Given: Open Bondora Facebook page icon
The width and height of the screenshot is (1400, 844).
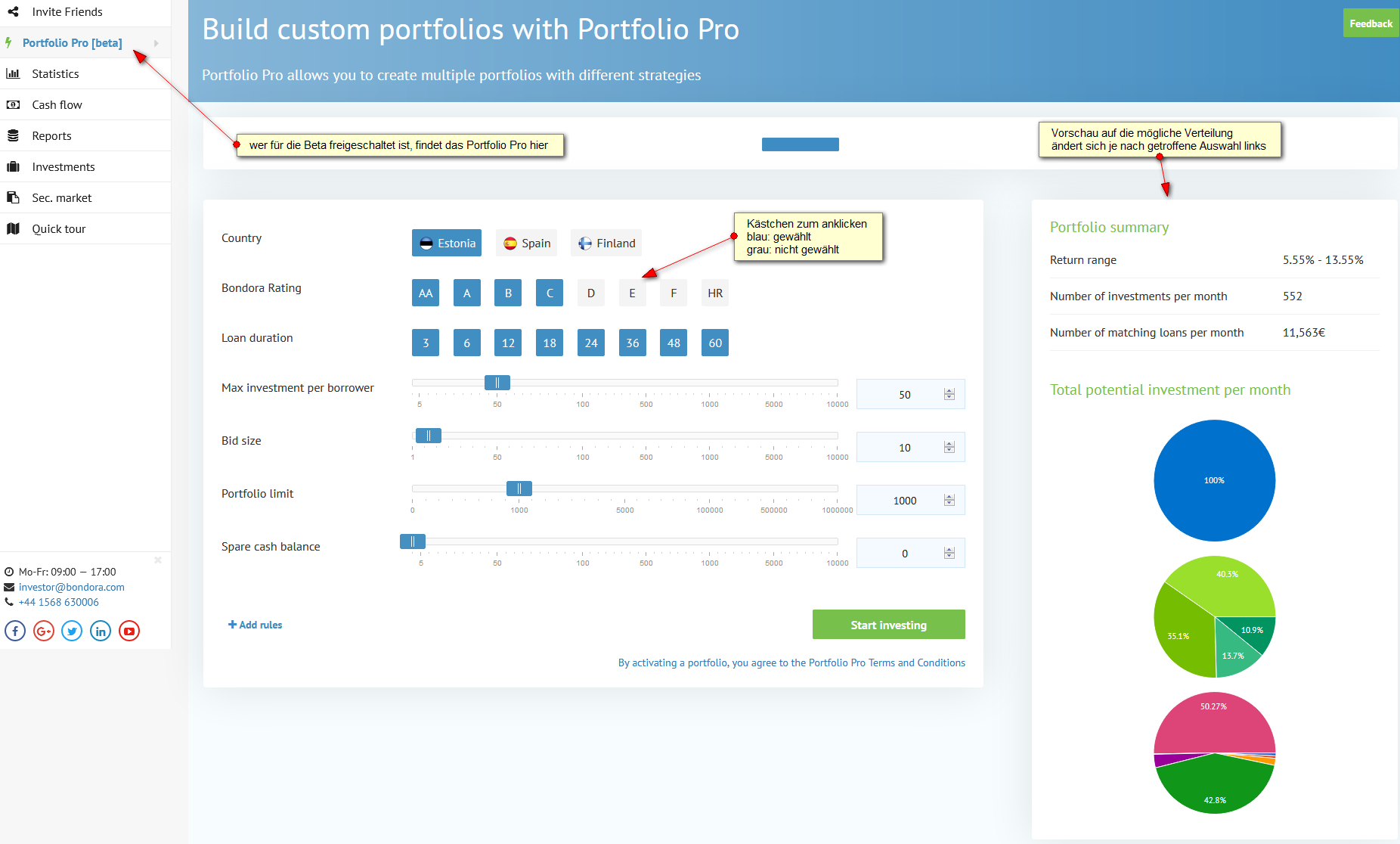Looking at the screenshot, I should point(15,631).
